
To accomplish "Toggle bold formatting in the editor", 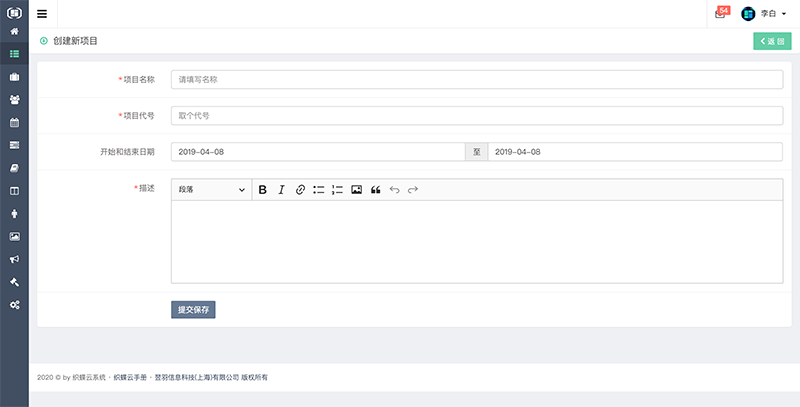I will coord(263,190).
